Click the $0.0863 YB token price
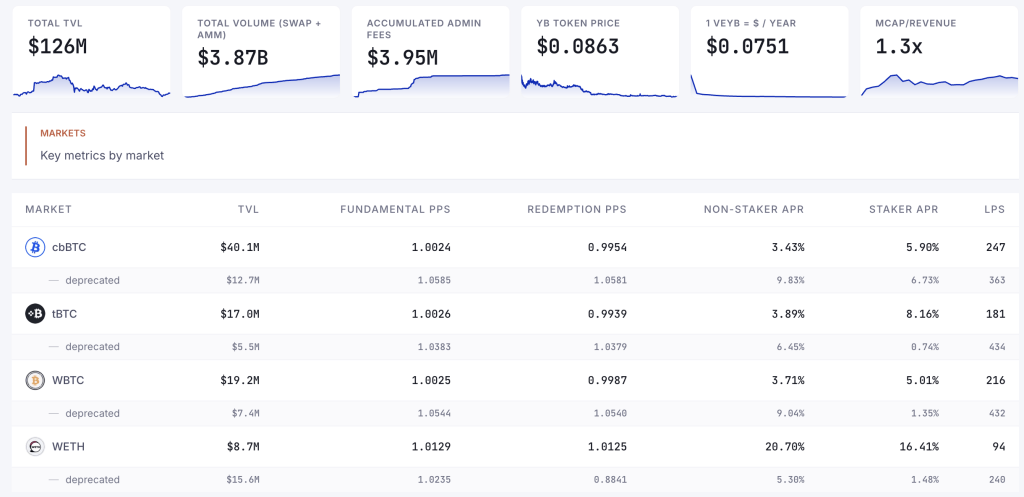Viewport: 1024px width, 497px height. [578, 46]
